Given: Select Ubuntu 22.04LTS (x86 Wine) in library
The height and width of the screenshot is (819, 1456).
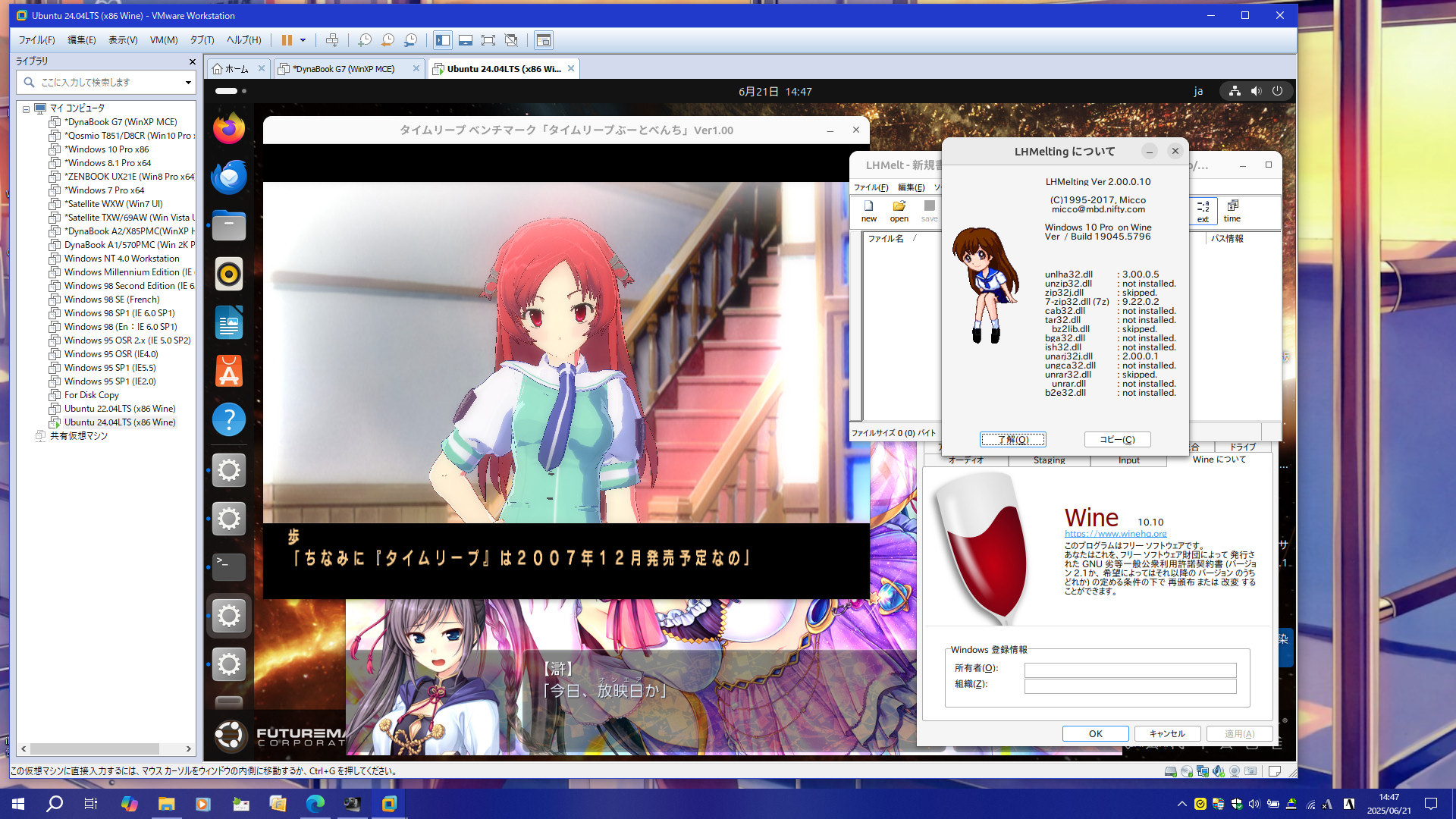Looking at the screenshot, I should [119, 409].
